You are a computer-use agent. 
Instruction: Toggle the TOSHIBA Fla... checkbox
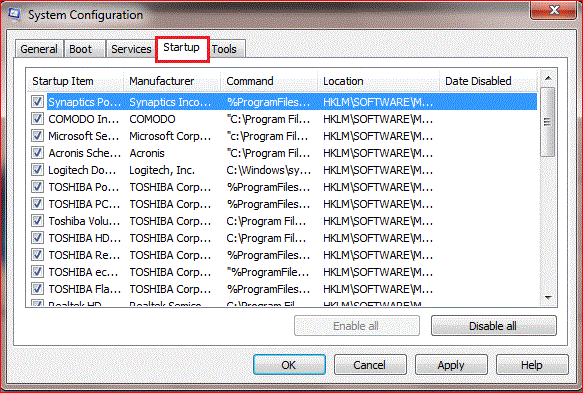click(37, 289)
